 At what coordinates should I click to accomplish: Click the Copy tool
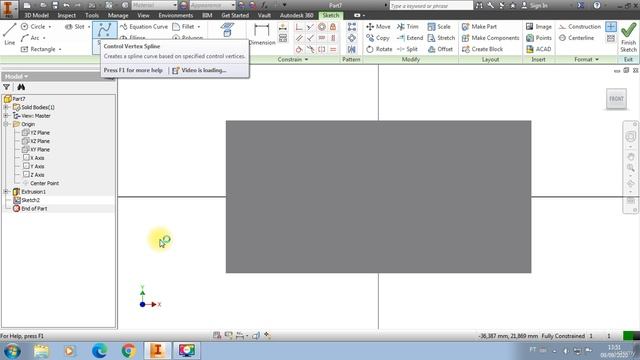[x=378, y=38]
